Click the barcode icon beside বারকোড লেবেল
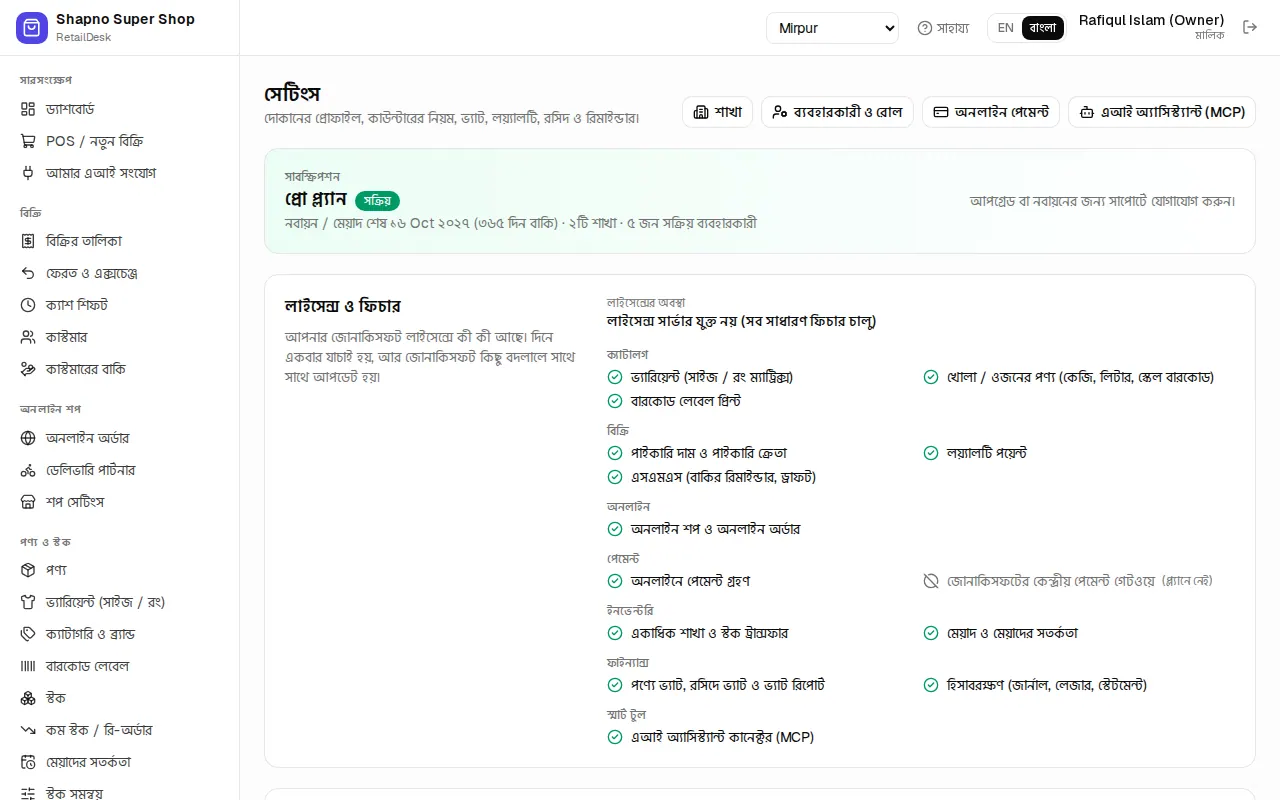Screen dimensions: 1280x800 tap(28, 666)
